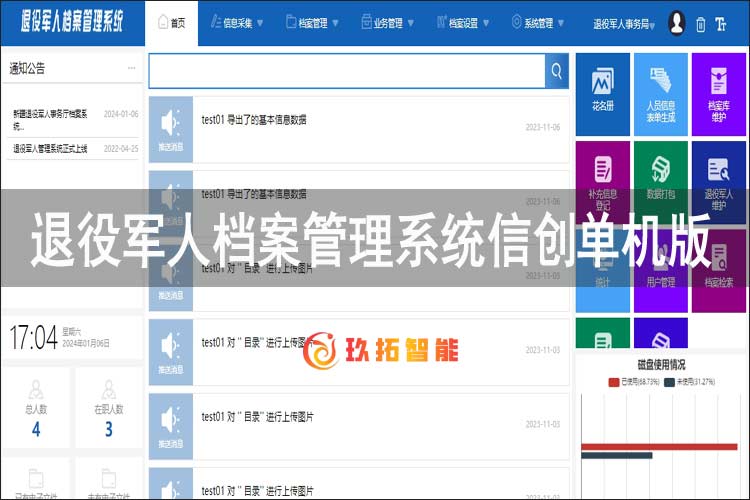
Task: Open the 数据打包 tile
Action: coord(661,182)
